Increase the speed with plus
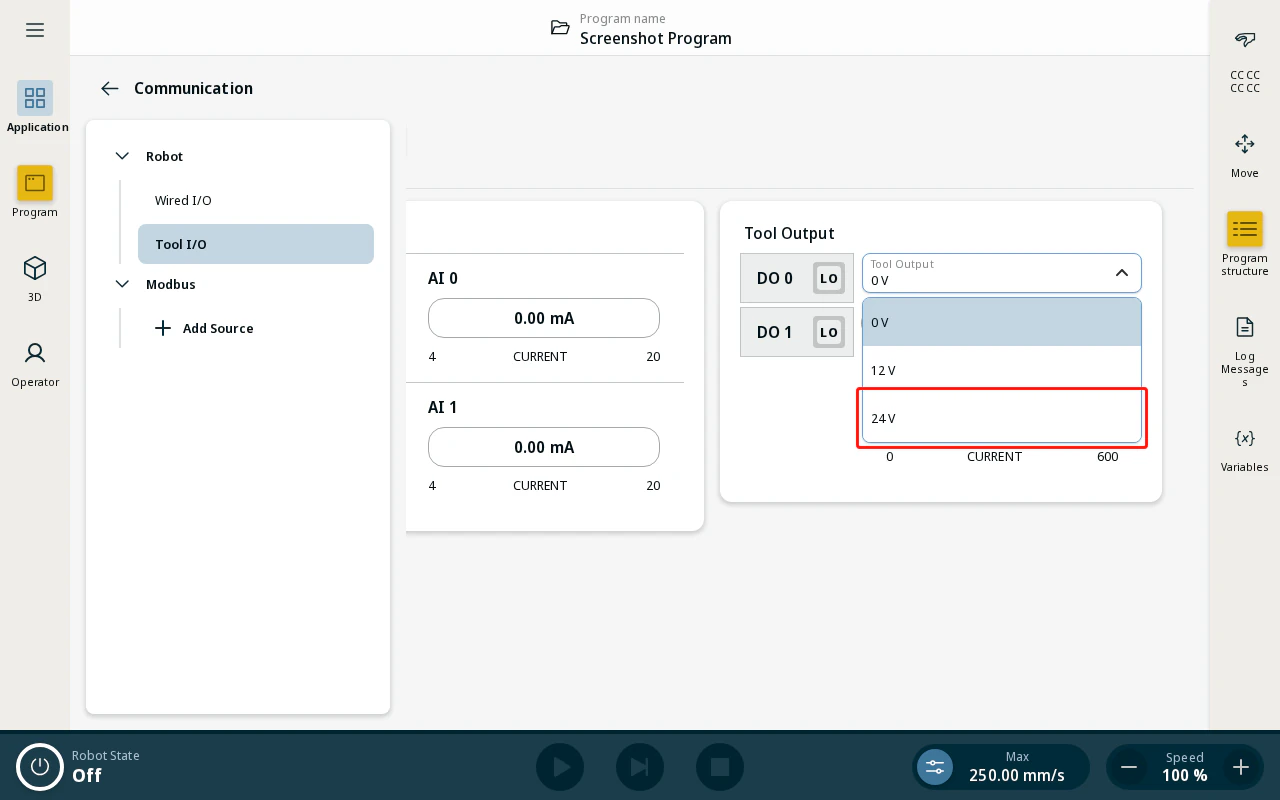This screenshot has width=1280, height=800. click(1241, 767)
